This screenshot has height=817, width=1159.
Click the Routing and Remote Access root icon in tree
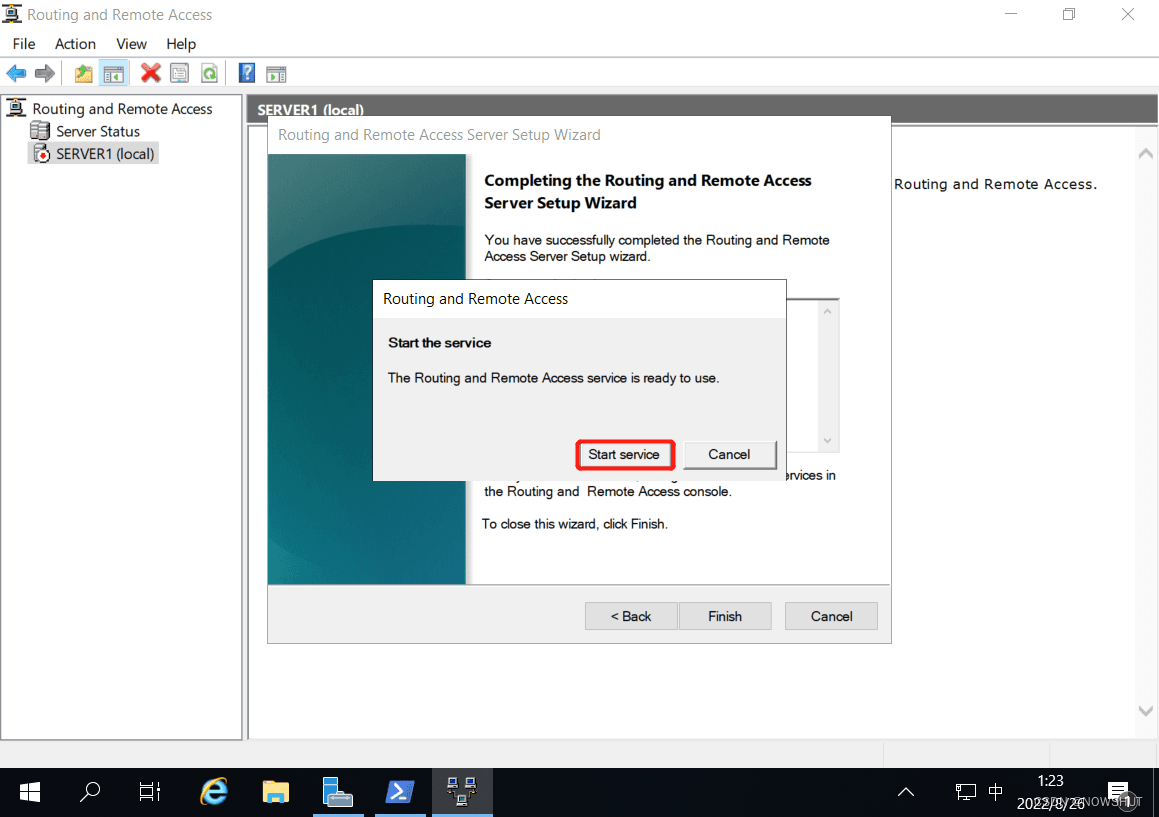point(16,109)
